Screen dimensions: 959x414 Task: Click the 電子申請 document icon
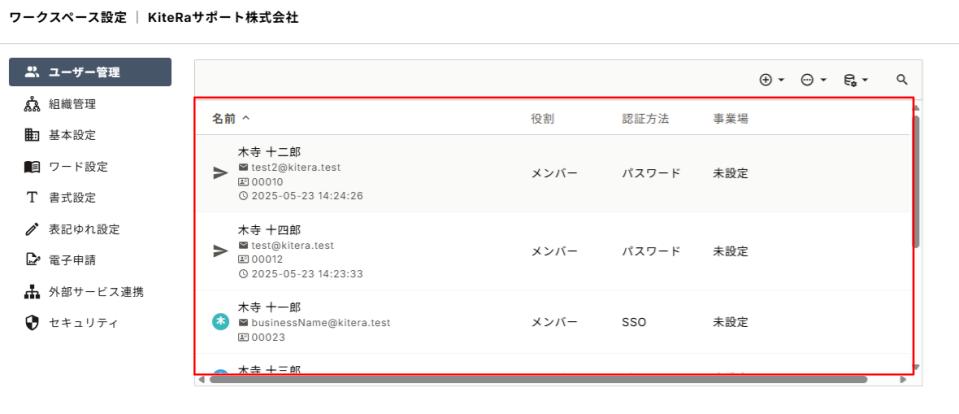pos(32,261)
